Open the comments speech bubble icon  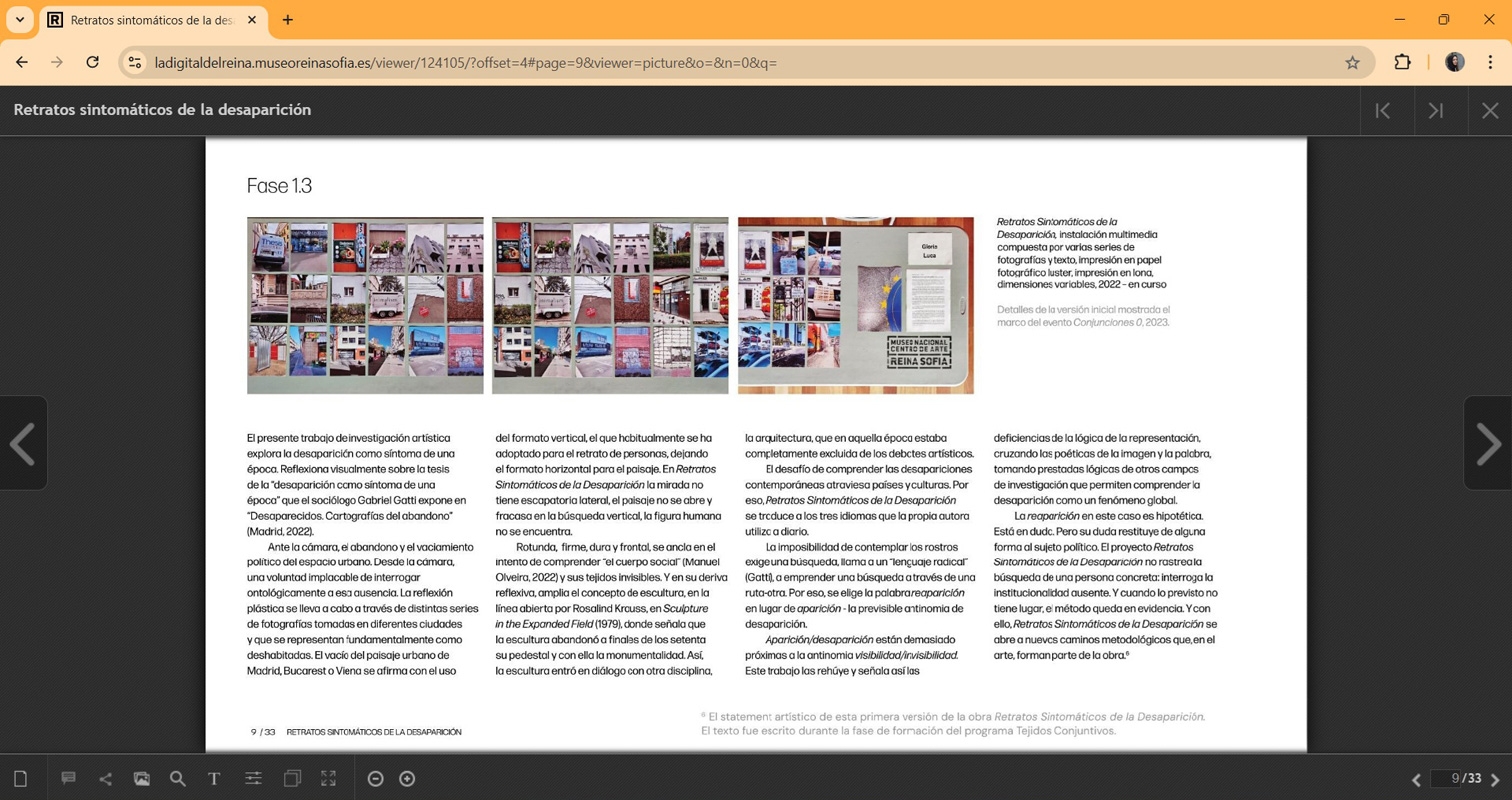point(69,778)
